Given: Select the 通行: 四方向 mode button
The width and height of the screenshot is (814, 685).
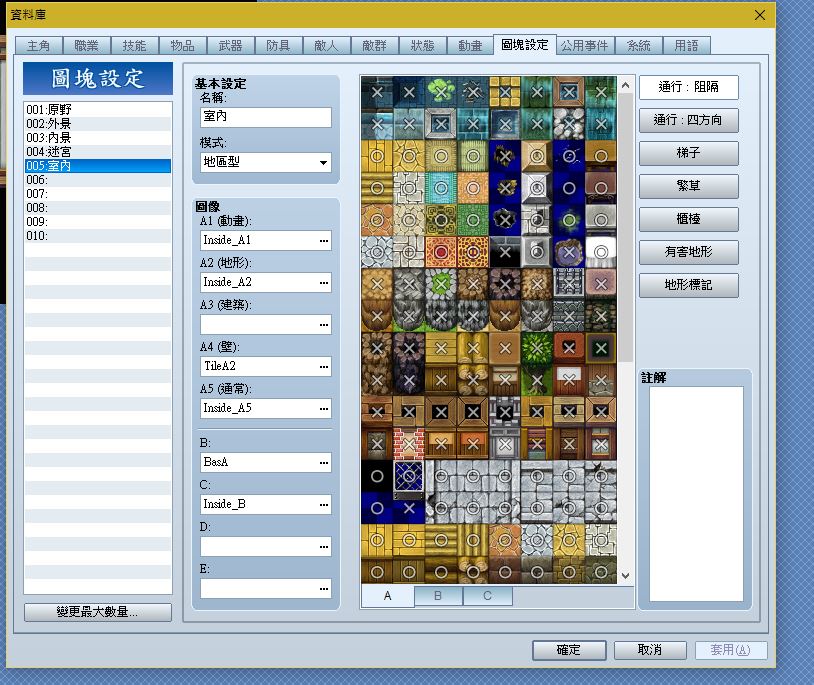Looking at the screenshot, I should coord(688,120).
